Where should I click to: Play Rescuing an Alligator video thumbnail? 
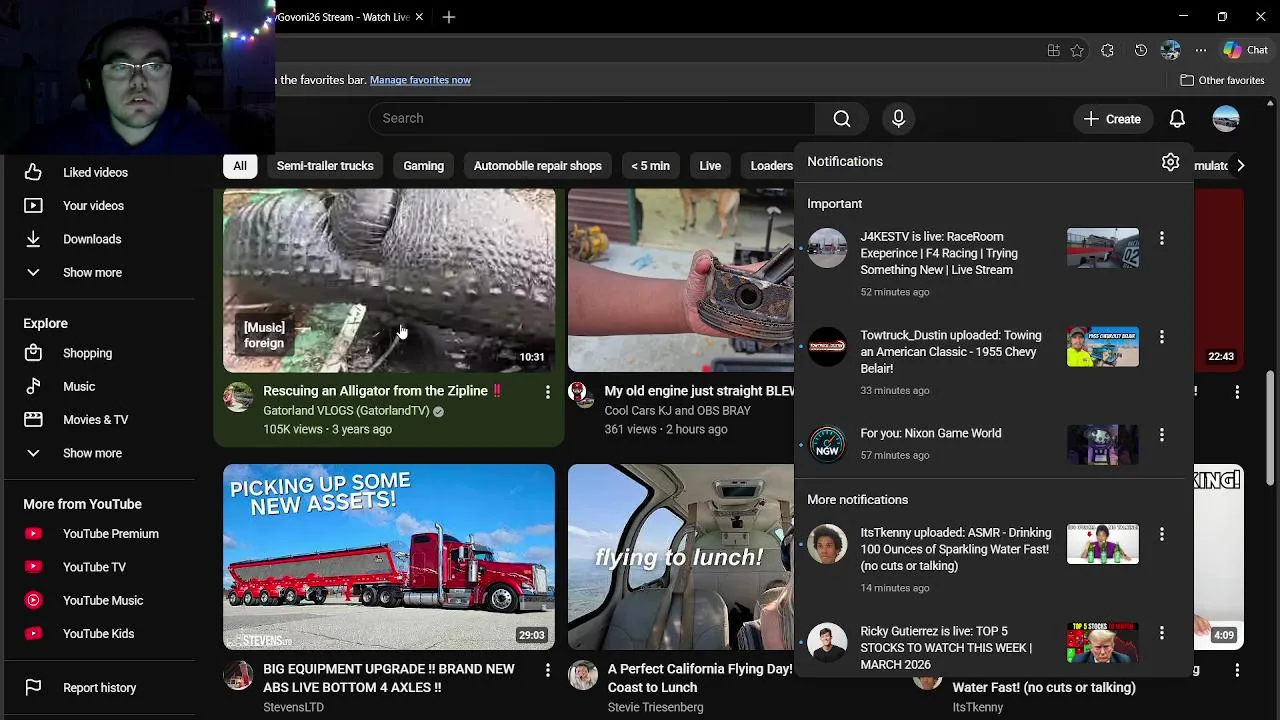(389, 279)
